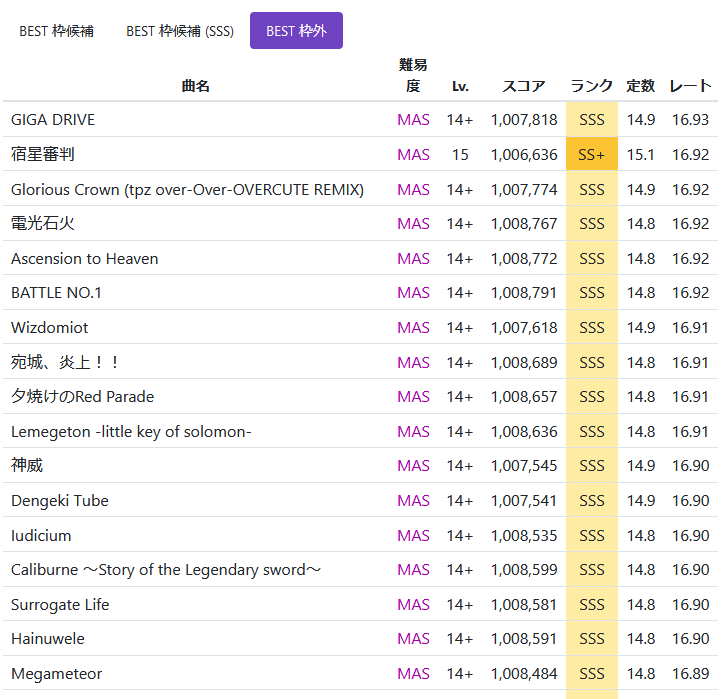Select score 1,008,581 for Surrogate Life
722x699 pixels.
(524, 605)
